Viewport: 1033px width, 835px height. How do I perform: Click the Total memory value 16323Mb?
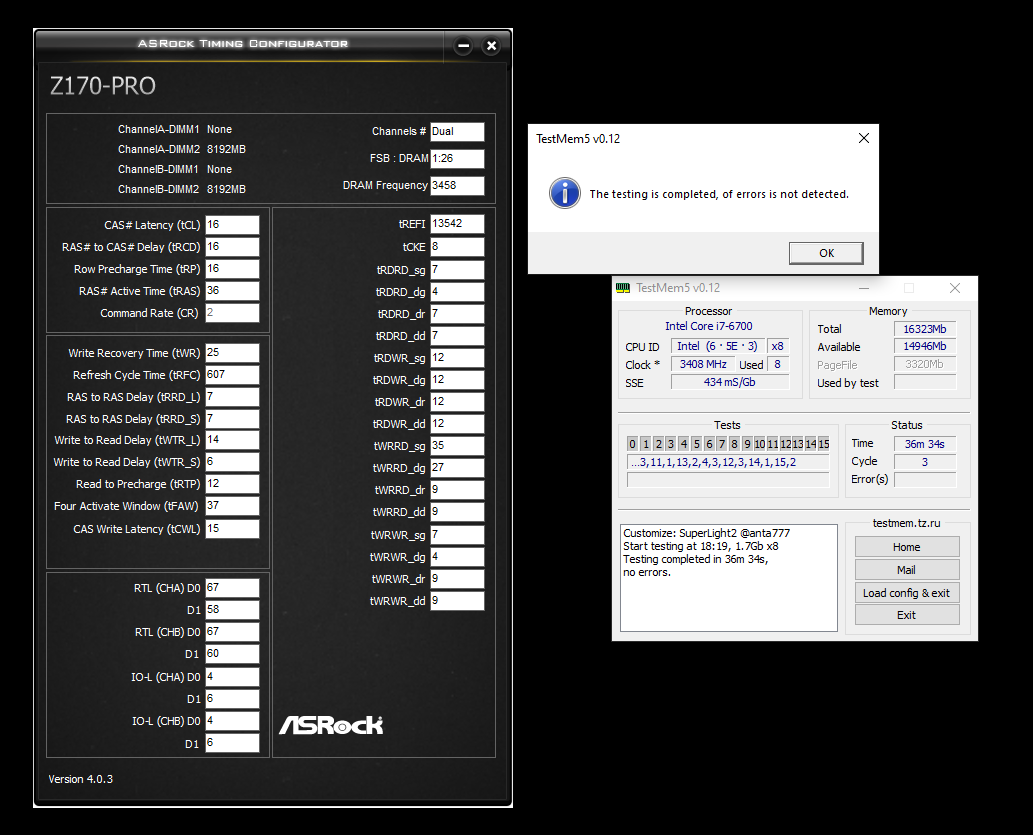[x=925, y=329]
